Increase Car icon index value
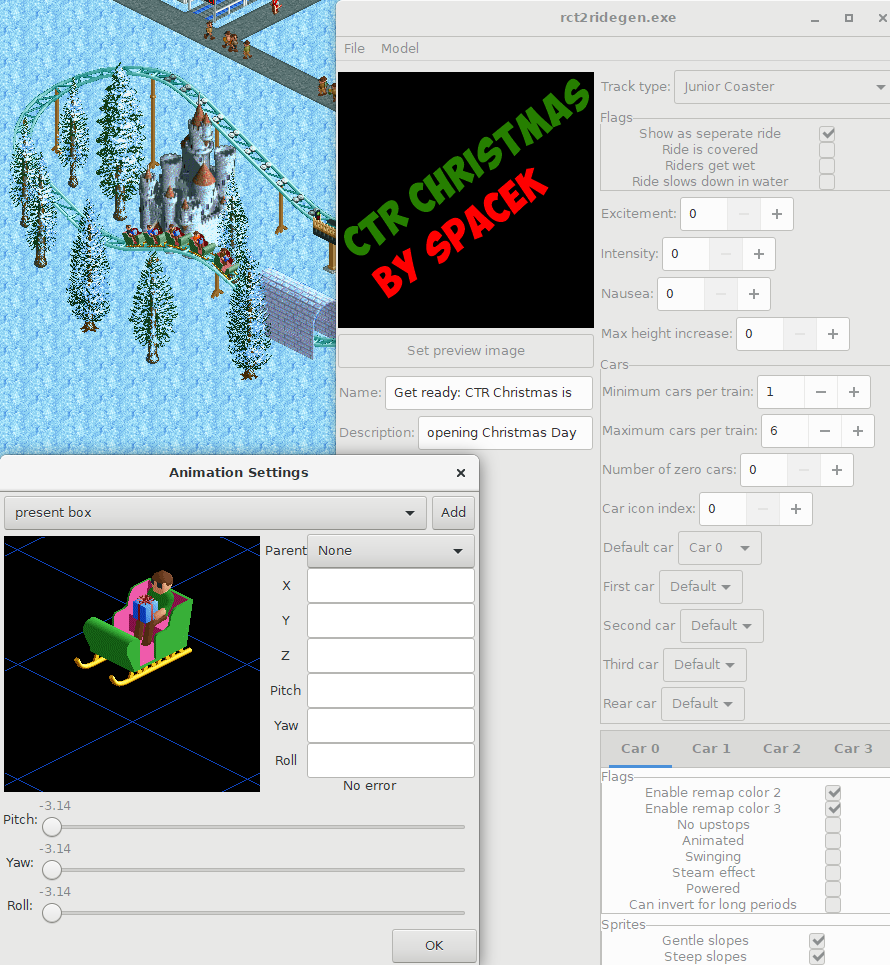 click(x=796, y=508)
